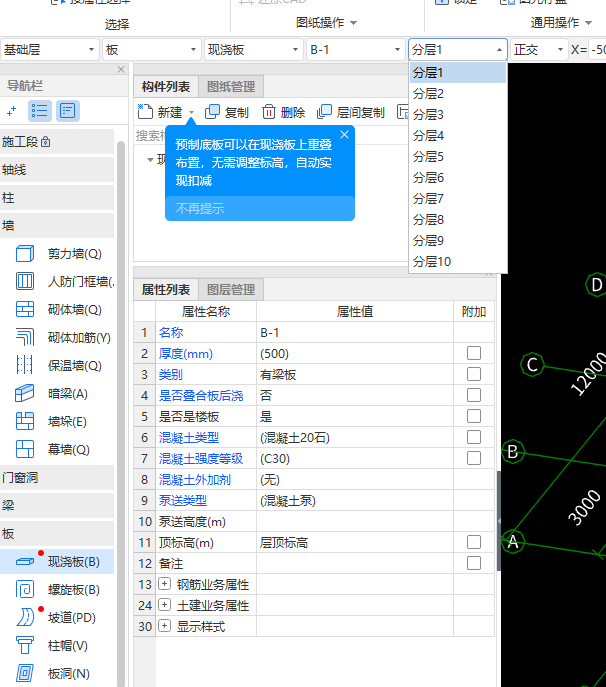Switch navigation bar to detailed list view

tap(67, 111)
